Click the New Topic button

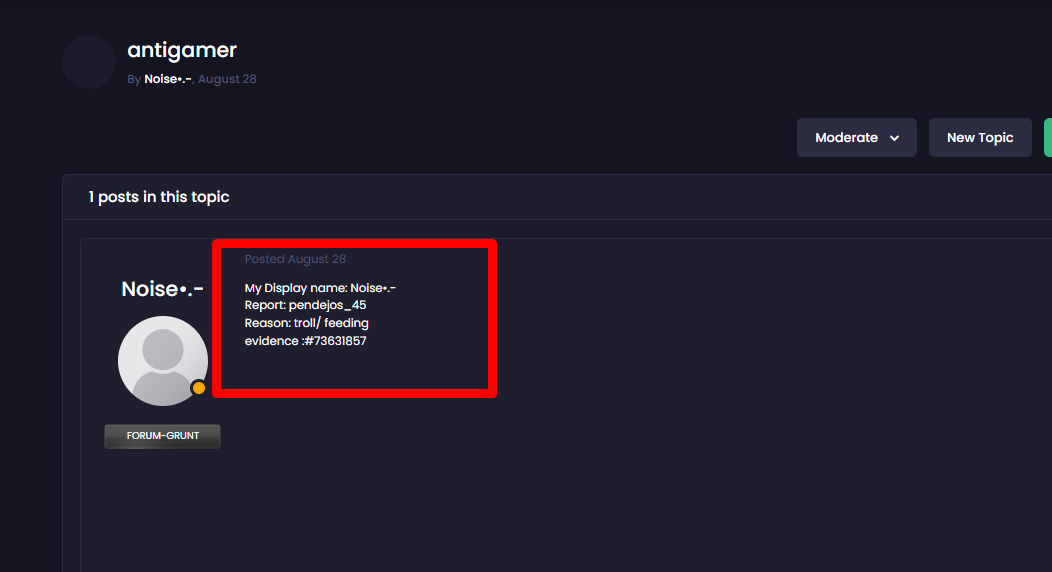click(980, 137)
